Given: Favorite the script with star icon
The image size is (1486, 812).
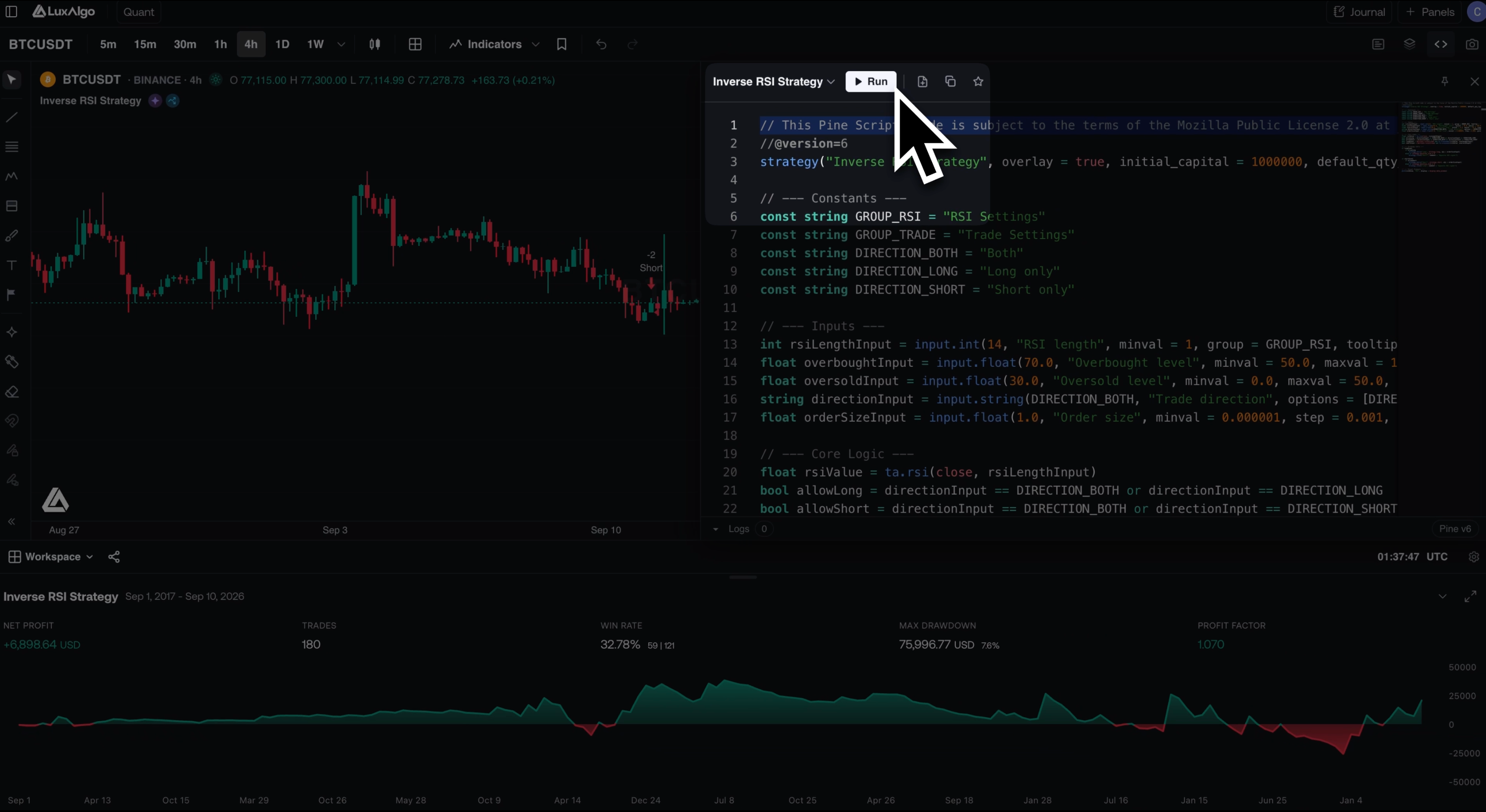Looking at the screenshot, I should pos(978,81).
